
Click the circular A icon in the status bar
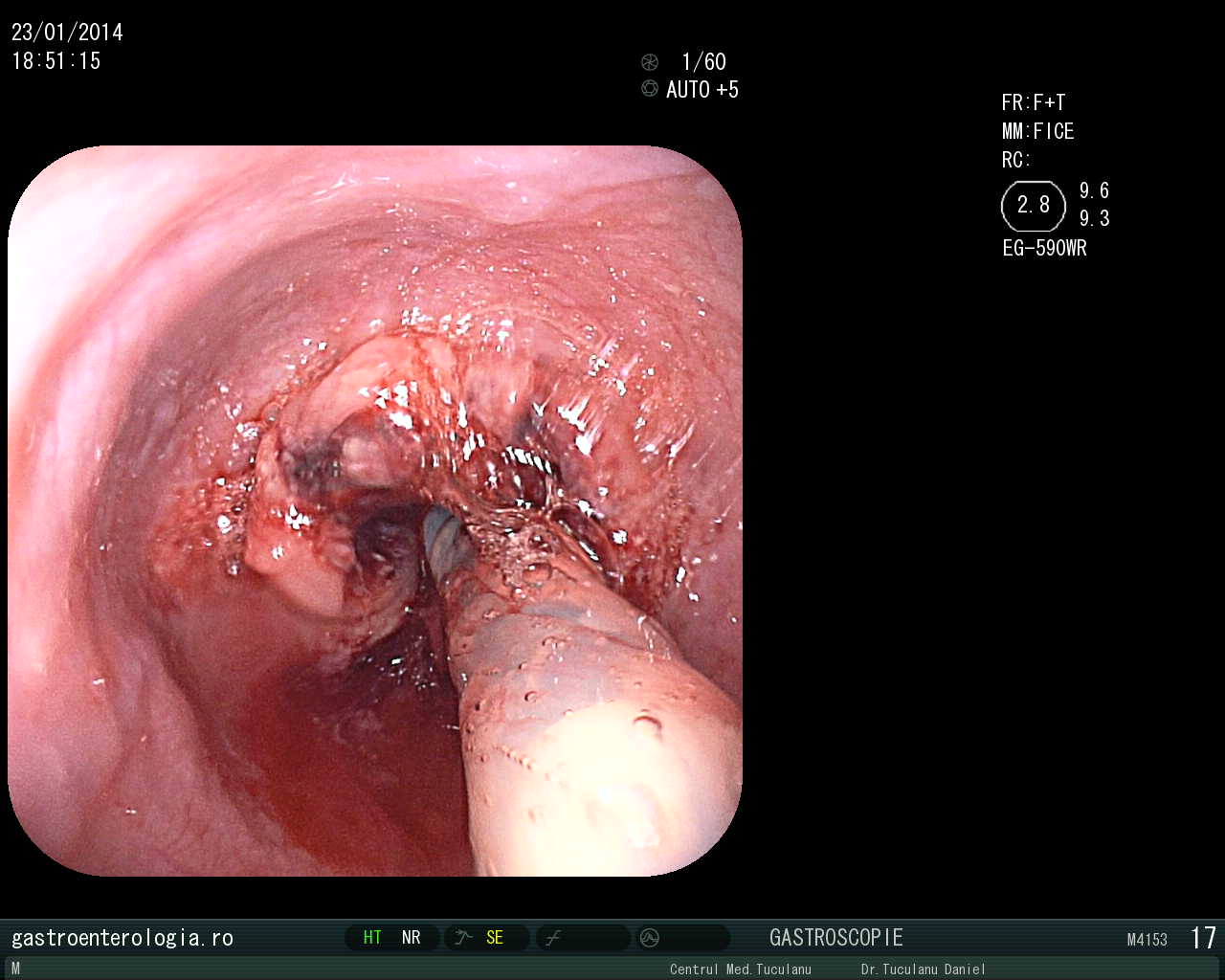[x=650, y=938]
